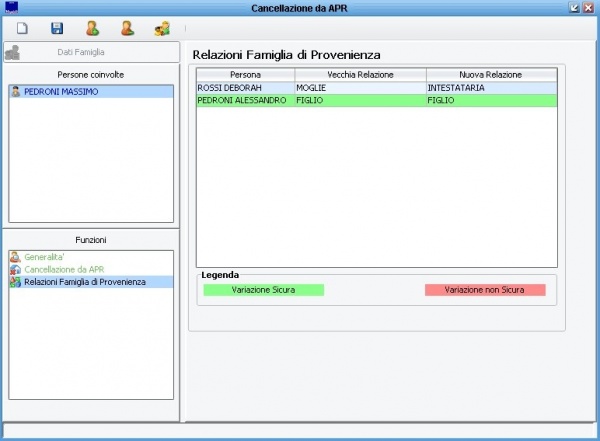Image resolution: width=600 pixels, height=441 pixels.
Task: Click the new blank document toolbar icon
Action: pos(22,28)
